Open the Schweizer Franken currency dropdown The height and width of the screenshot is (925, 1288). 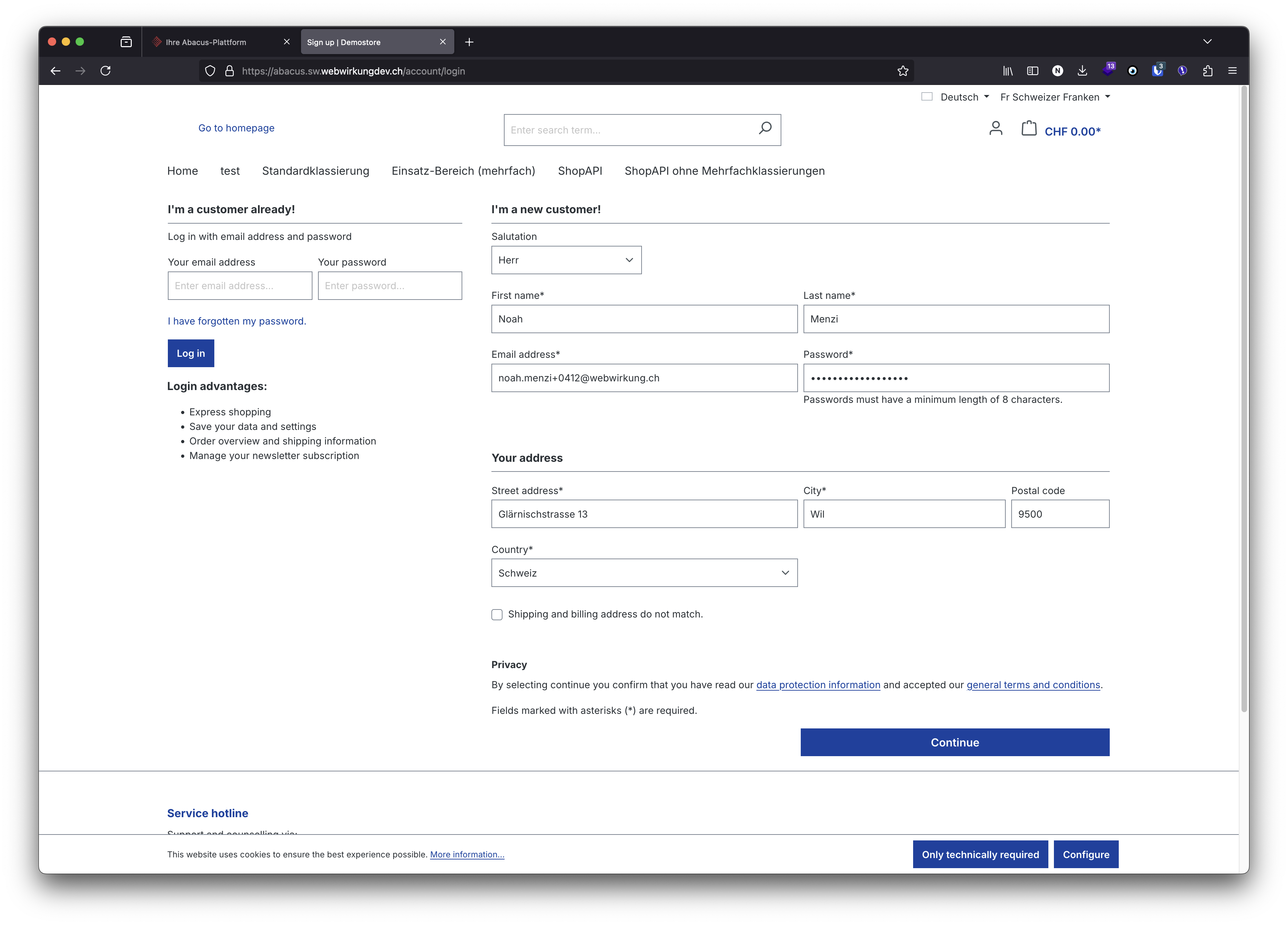[1054, 96]
